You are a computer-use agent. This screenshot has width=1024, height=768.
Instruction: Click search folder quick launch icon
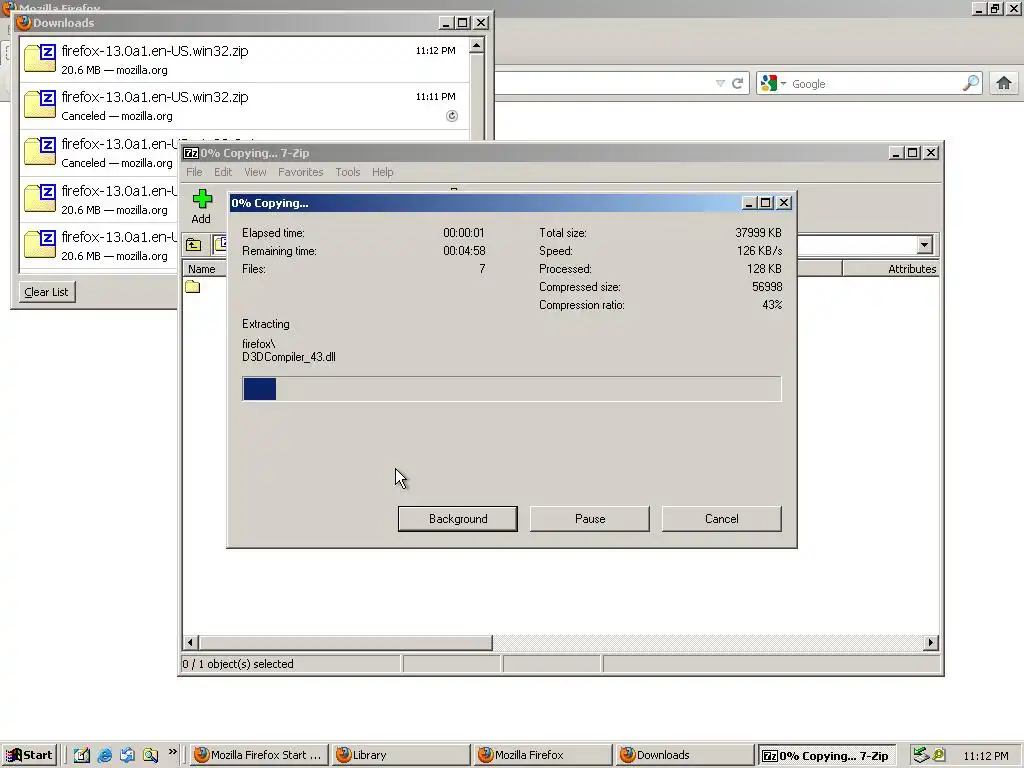point(150,755)
